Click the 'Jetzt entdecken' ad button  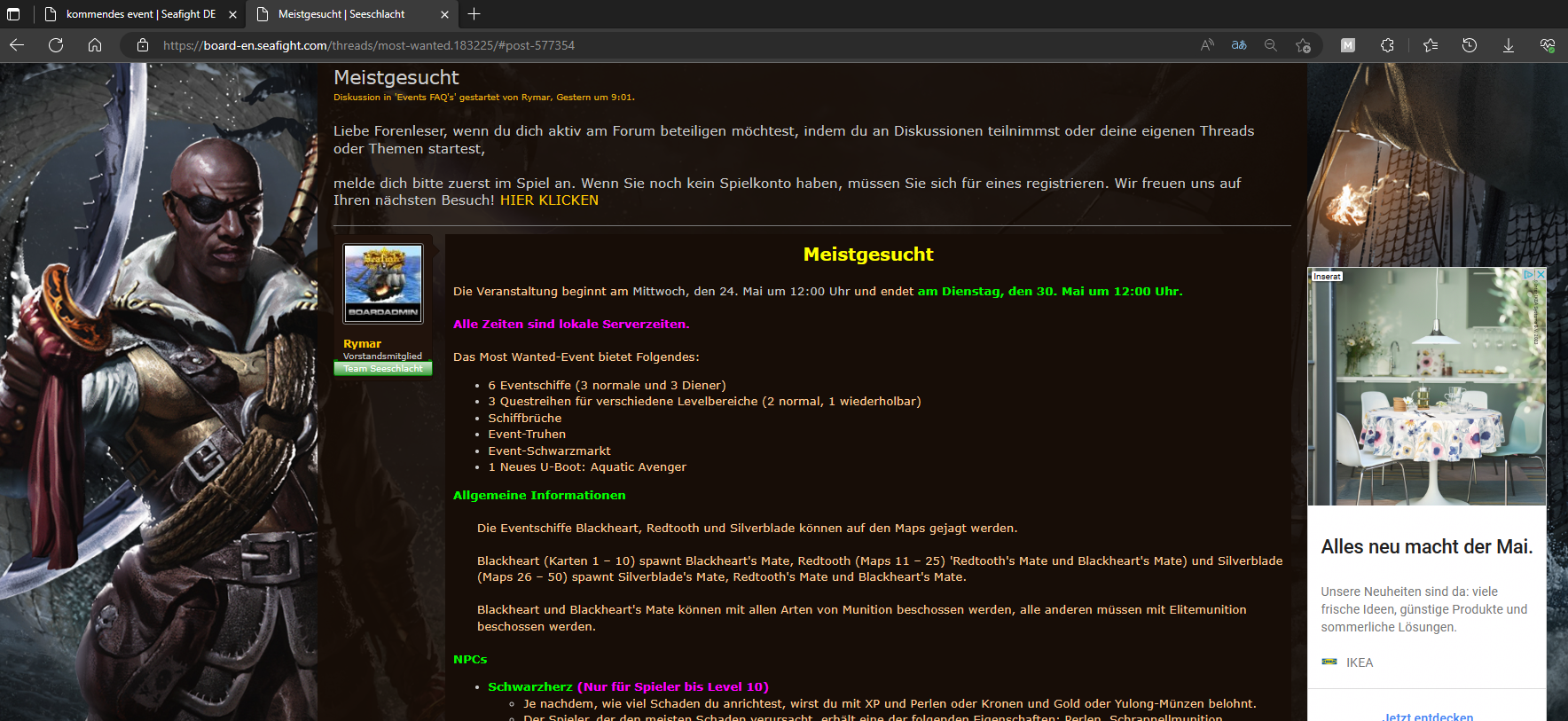1427,717
